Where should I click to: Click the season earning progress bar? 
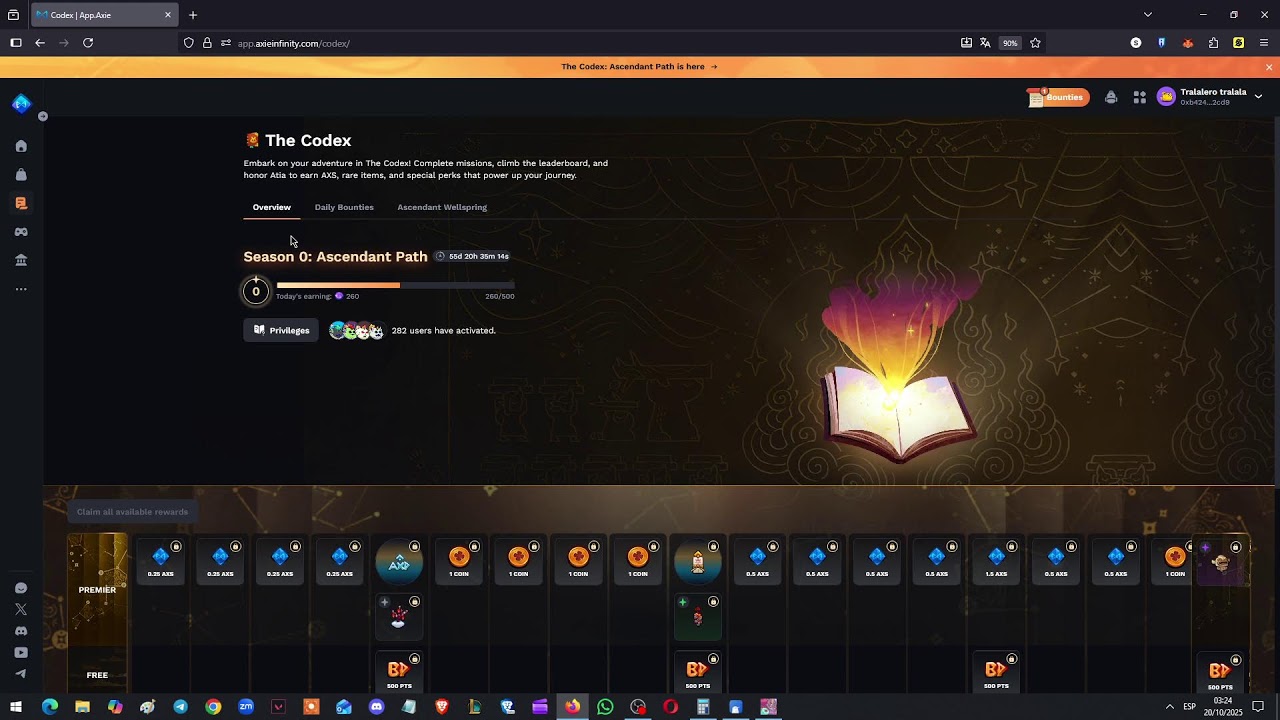tap(396, 285)
